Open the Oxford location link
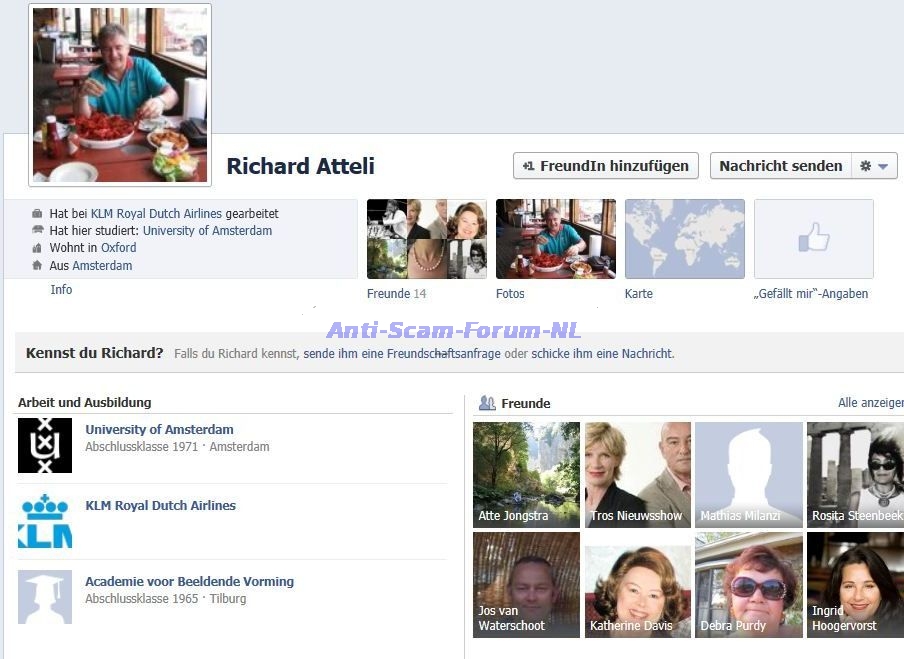 (x=118, y=248)
